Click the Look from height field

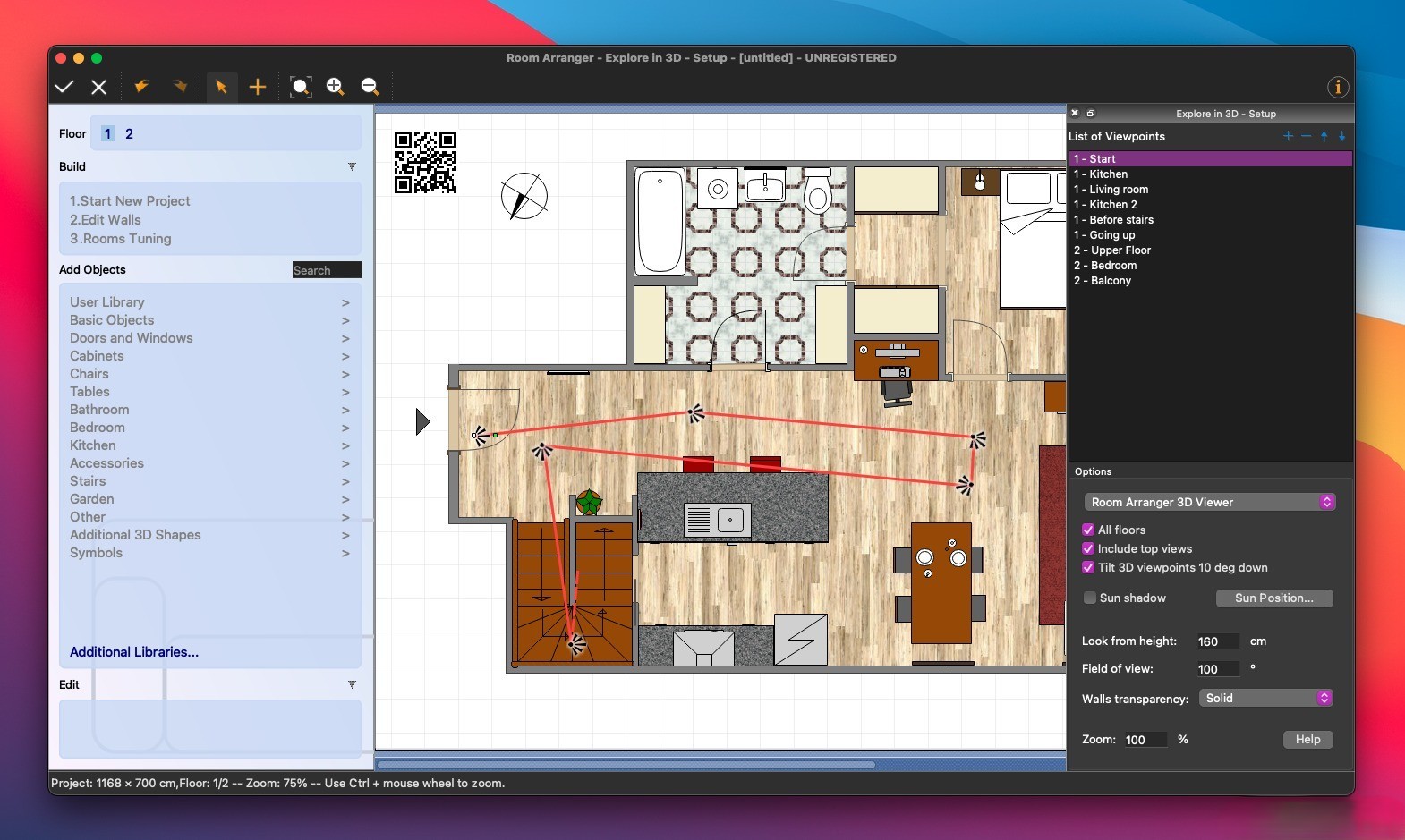click(1218, 641)
